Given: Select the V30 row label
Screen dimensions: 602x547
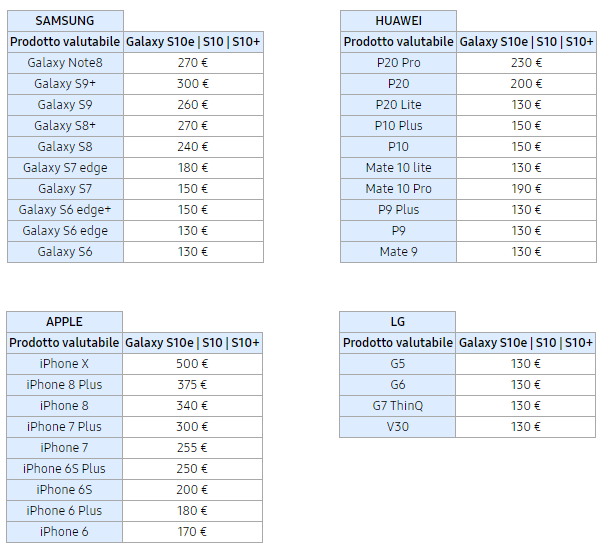Looking at the screenshot, I should 397,427.
